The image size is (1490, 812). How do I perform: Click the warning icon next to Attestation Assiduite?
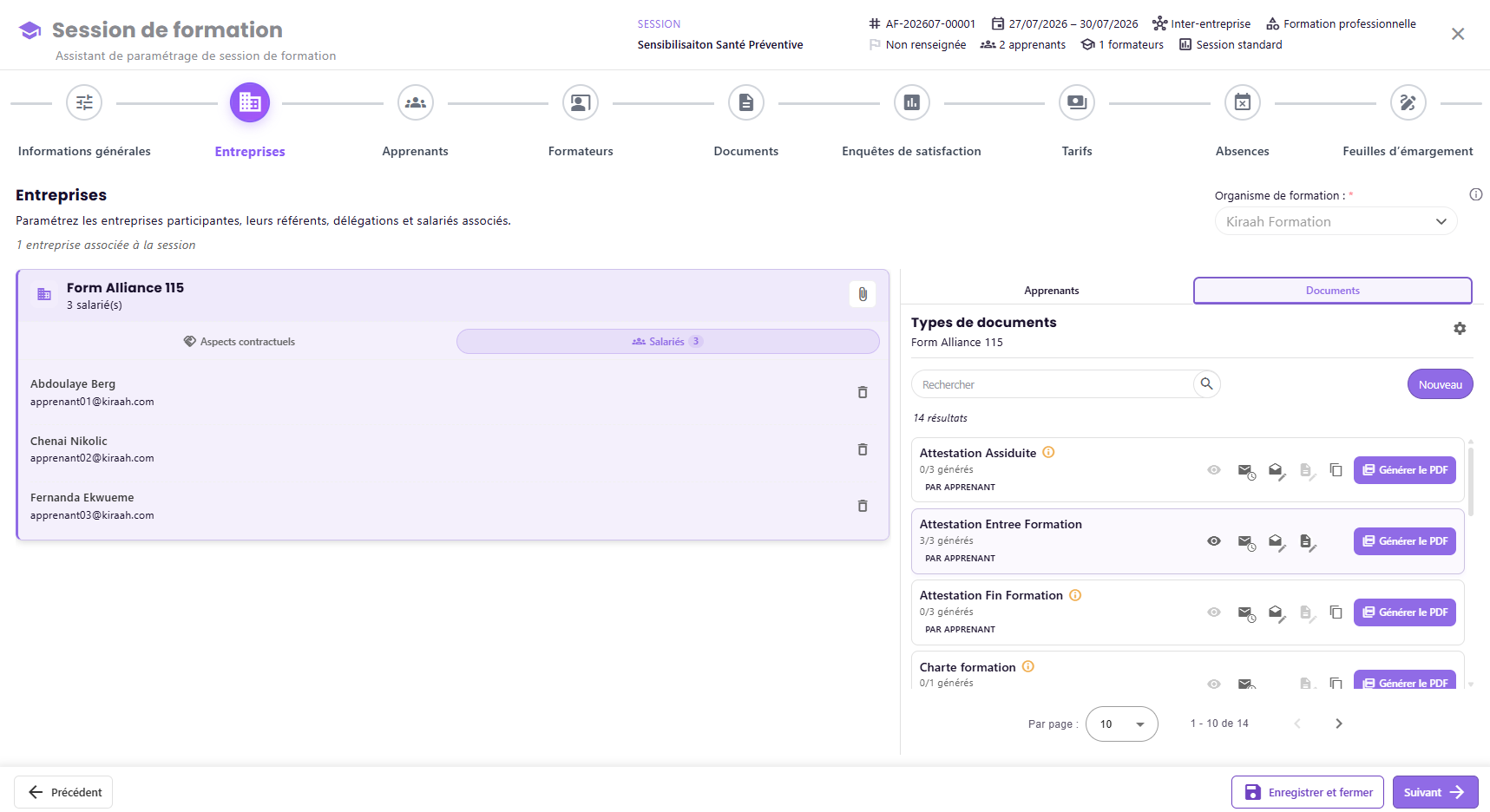(1048, 452)
